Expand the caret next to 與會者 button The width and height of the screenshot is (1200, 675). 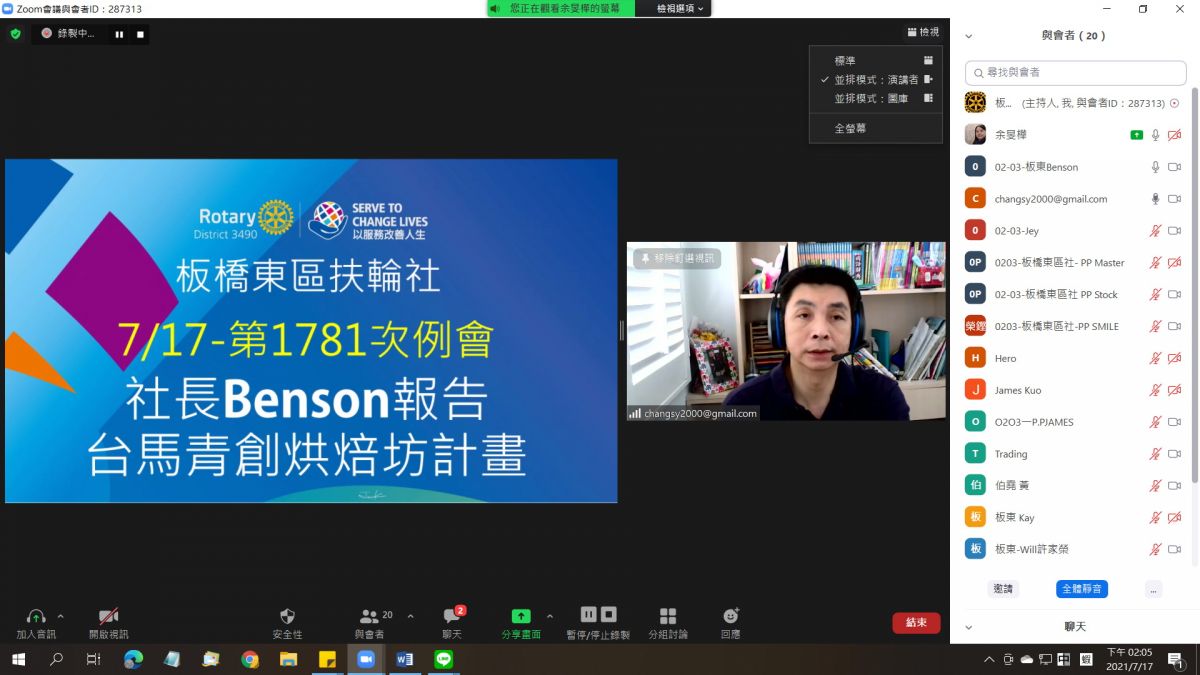pos(410,617)
